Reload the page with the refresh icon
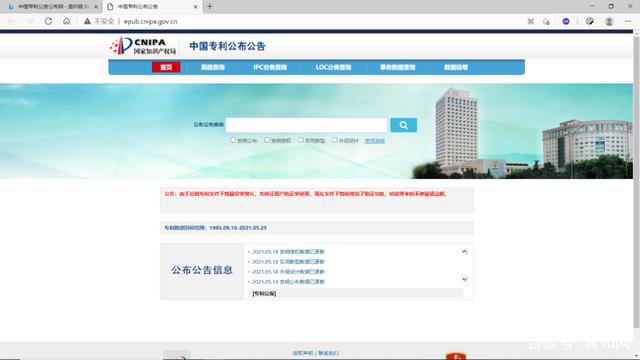Image resolution: width=640 pixels, height=360 pixels. (x=48, y=21)
